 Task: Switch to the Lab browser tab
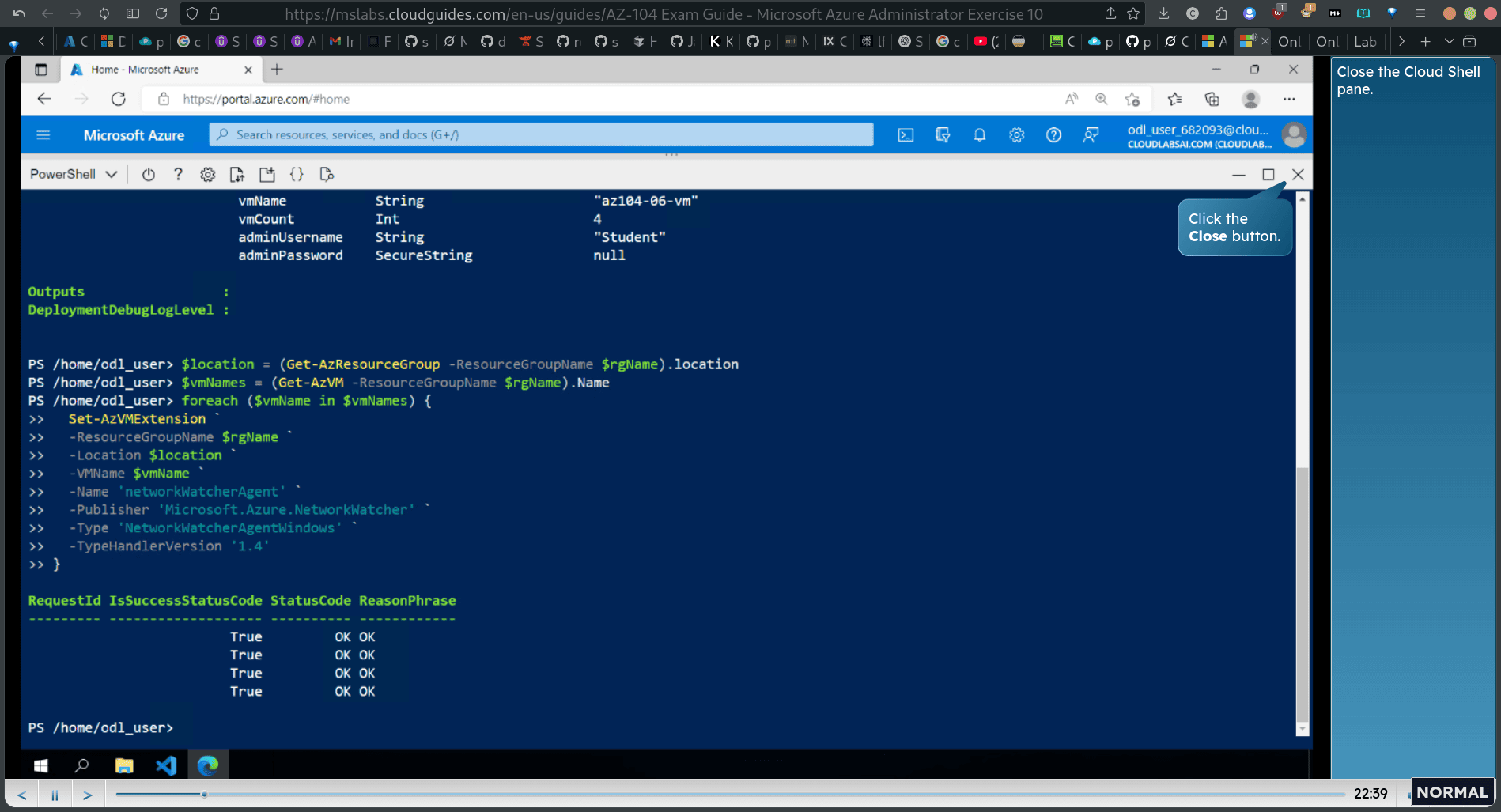[x=1365, y=41]
